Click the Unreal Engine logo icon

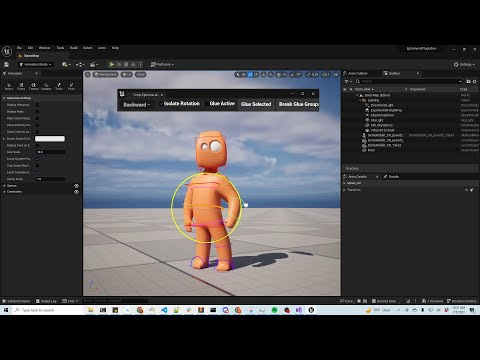pyautogui.click(x=7, y=52)
